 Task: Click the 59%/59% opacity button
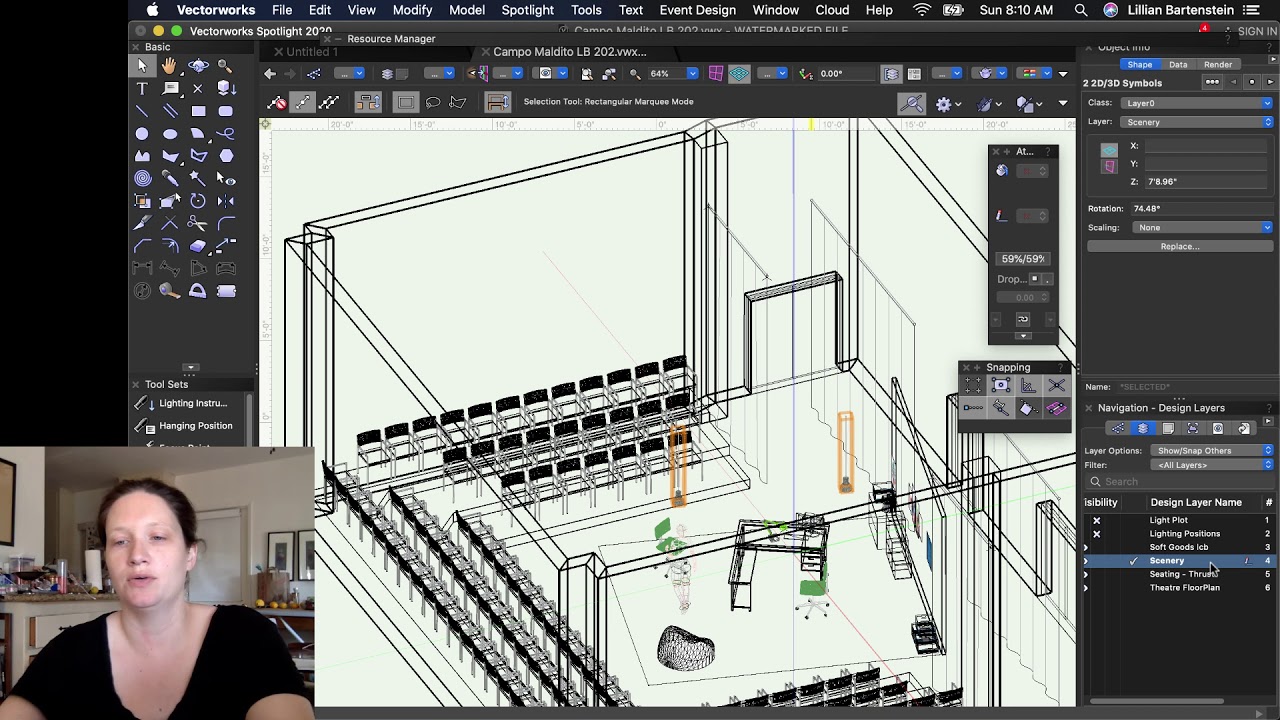pos(1022,259)
